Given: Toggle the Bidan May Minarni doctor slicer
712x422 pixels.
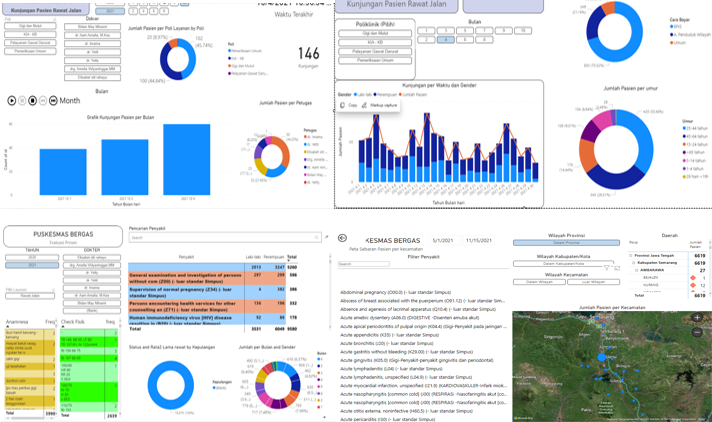Looking at the screenshot, I should tap(91, 27).
